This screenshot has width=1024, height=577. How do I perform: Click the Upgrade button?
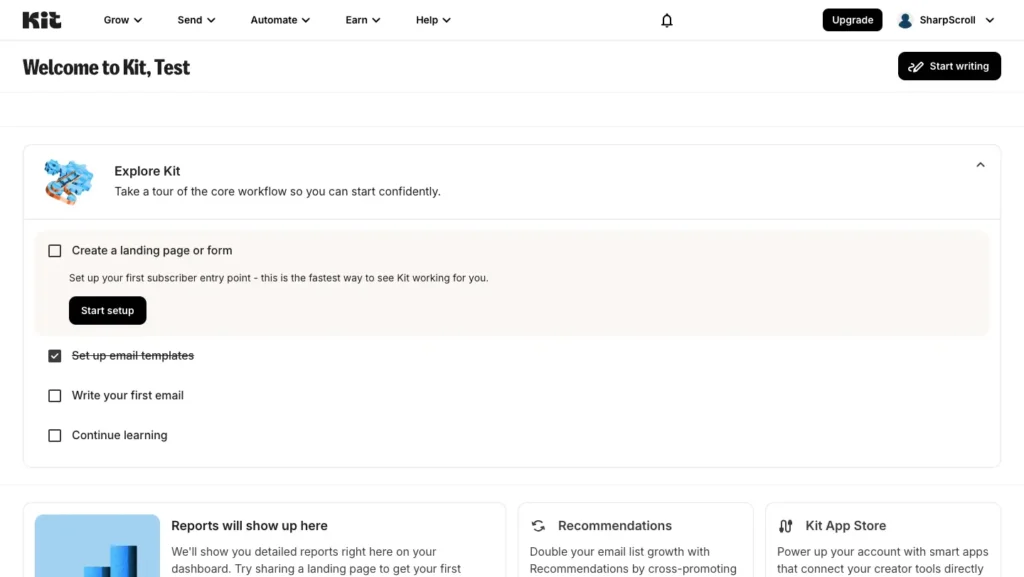point(852,20)
